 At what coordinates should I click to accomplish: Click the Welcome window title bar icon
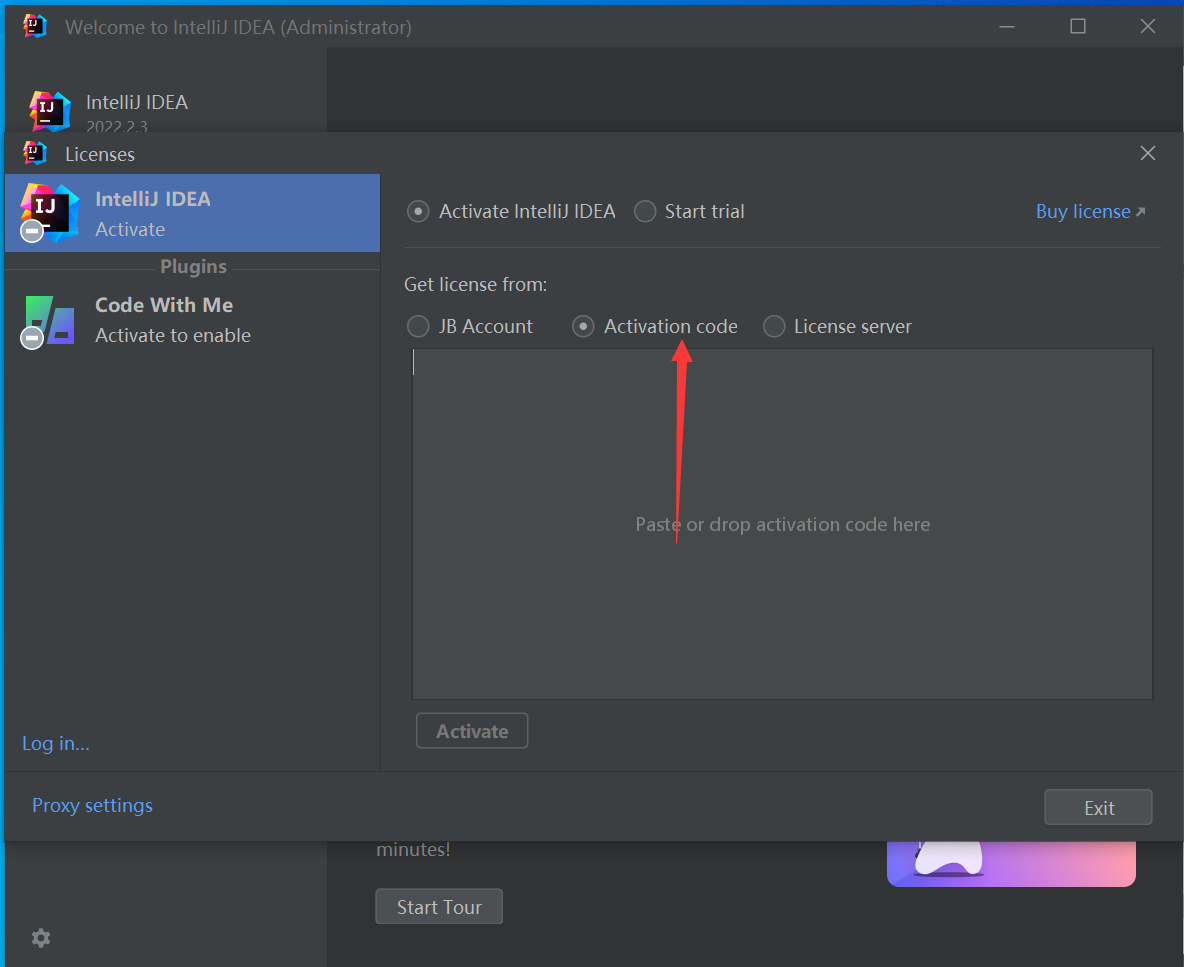(x=35, y=27)
